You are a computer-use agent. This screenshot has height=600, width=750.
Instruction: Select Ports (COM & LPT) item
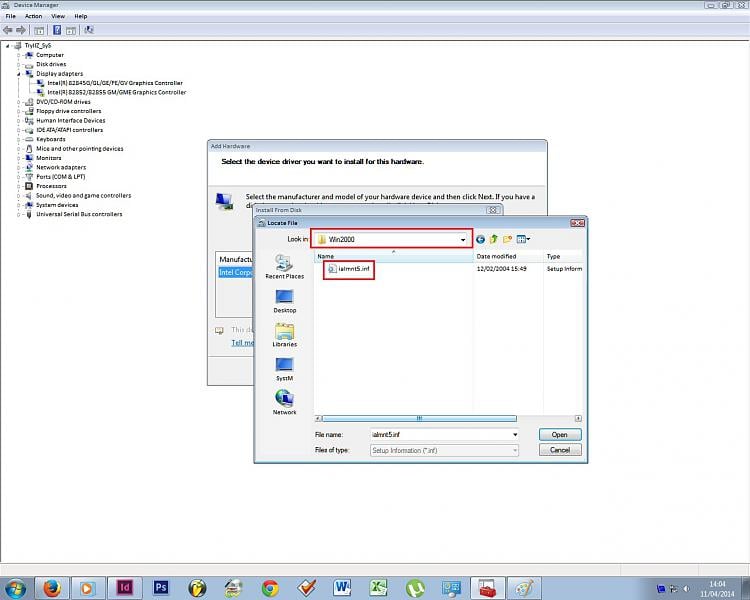61,177
